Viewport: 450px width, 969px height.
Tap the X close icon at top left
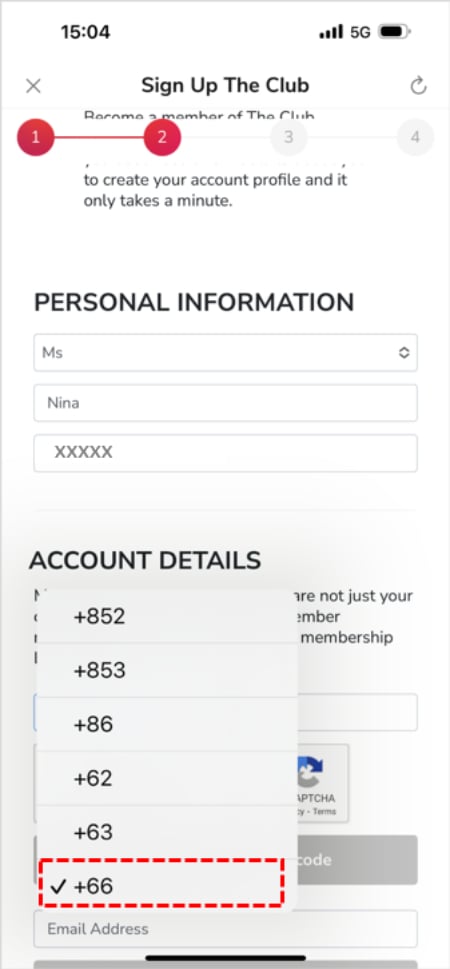tap(33, 86)
